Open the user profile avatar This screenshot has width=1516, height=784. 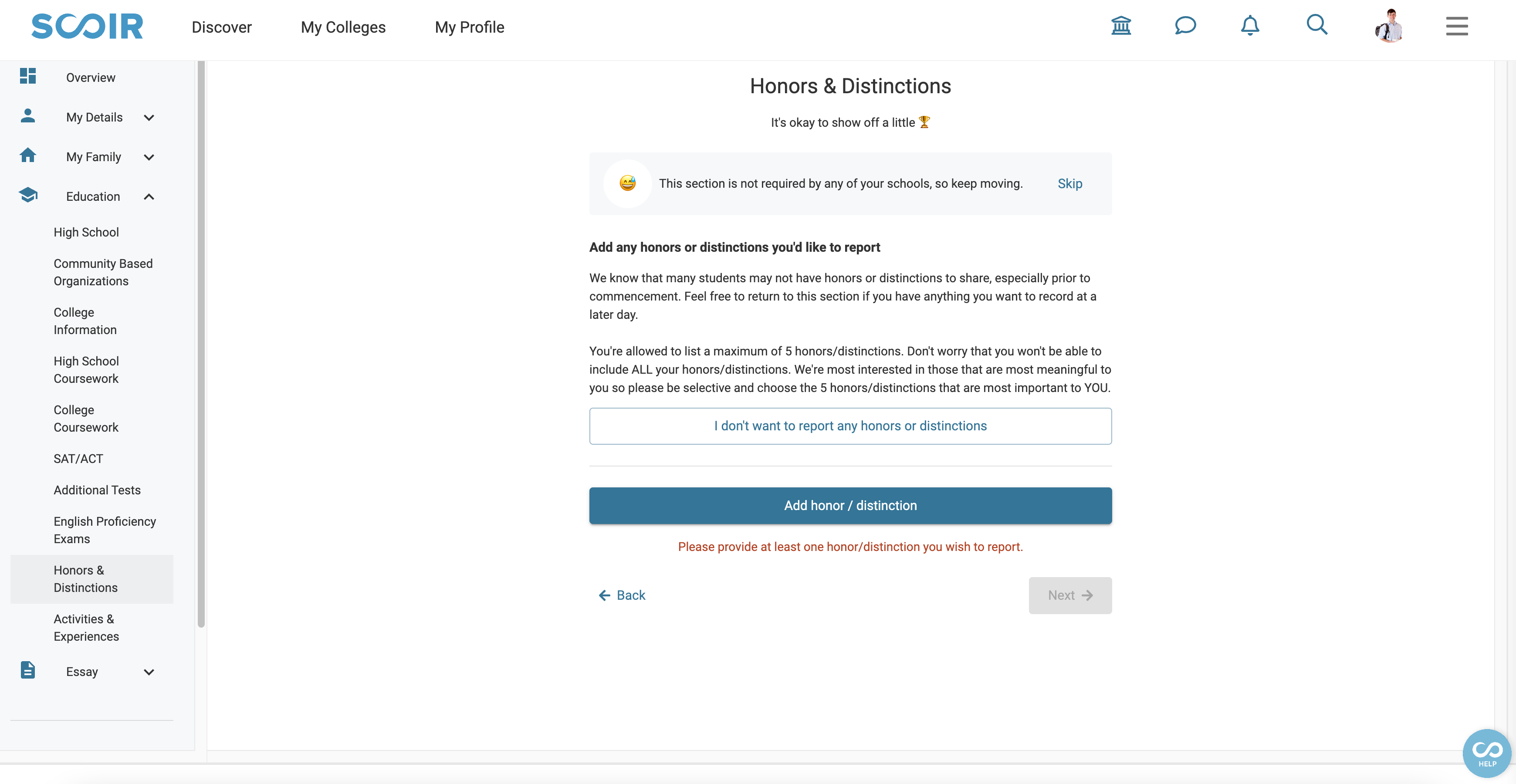coord(1389,26)
